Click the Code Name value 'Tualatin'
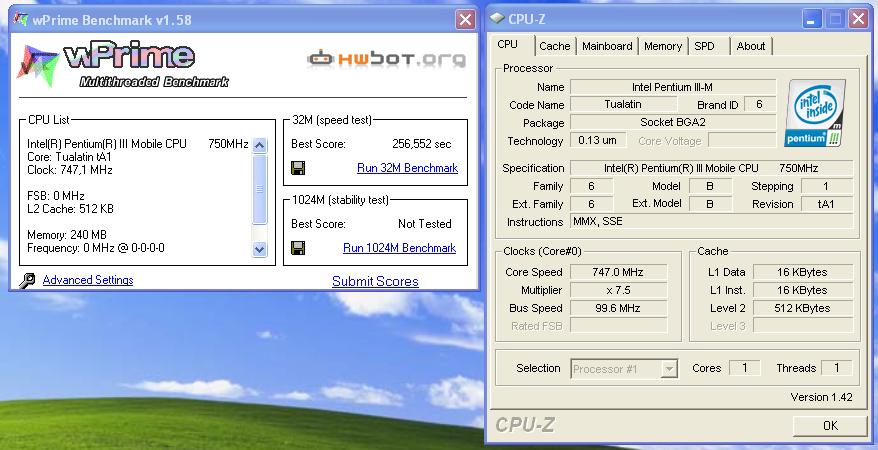 (x=623, y=104)
